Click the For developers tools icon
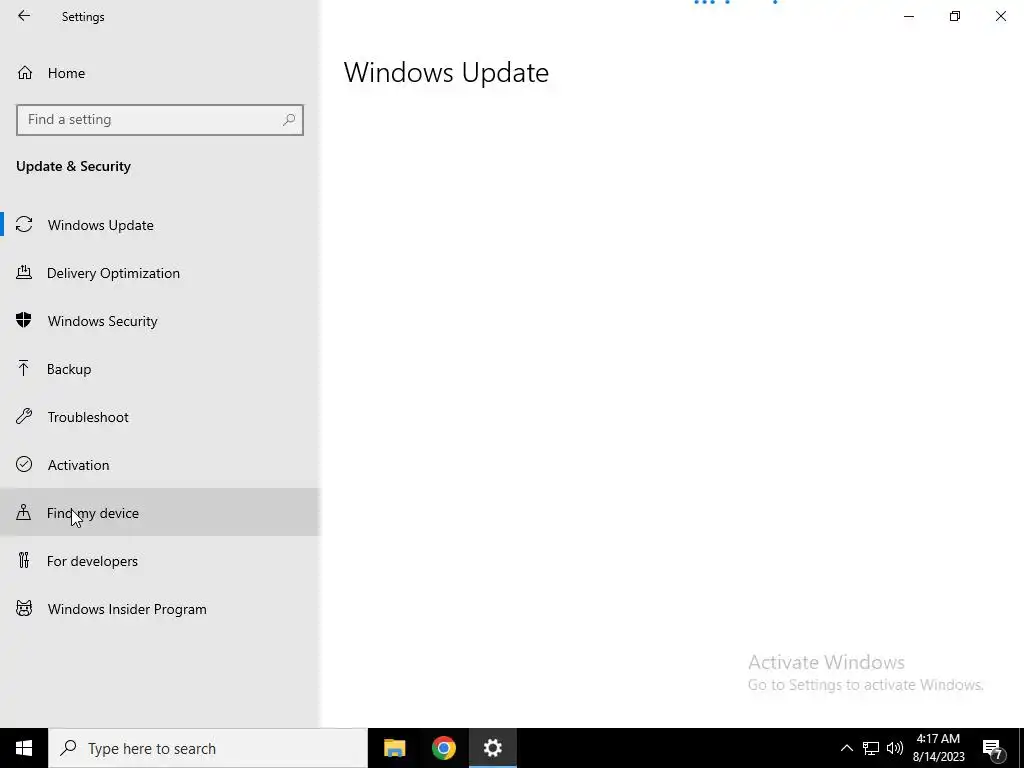 point(24,560)
